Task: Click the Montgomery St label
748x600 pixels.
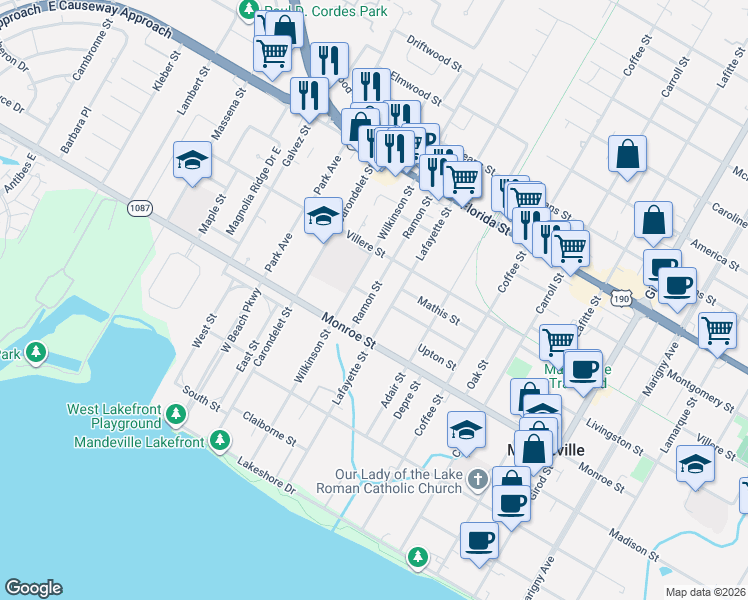Action: [700, 391]
